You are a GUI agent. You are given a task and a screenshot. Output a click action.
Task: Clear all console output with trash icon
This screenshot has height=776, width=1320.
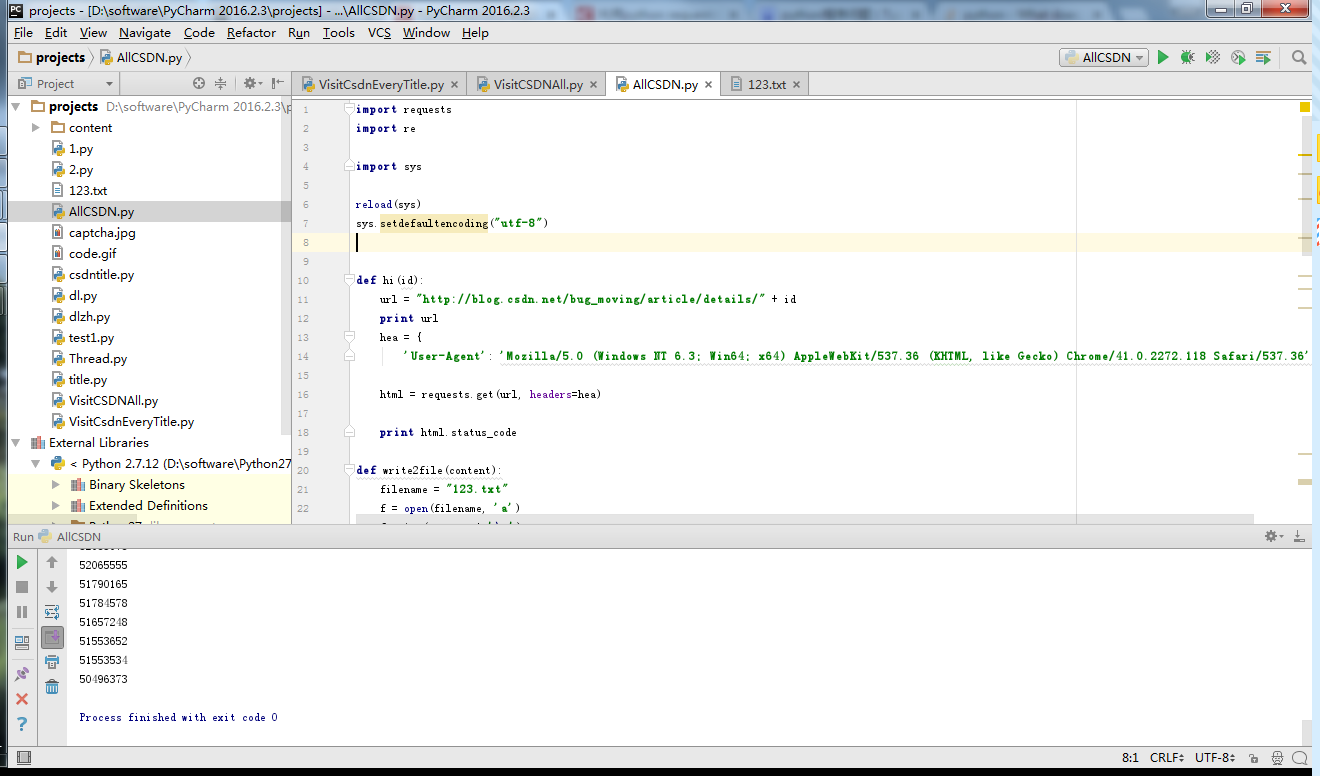point(52,686)
